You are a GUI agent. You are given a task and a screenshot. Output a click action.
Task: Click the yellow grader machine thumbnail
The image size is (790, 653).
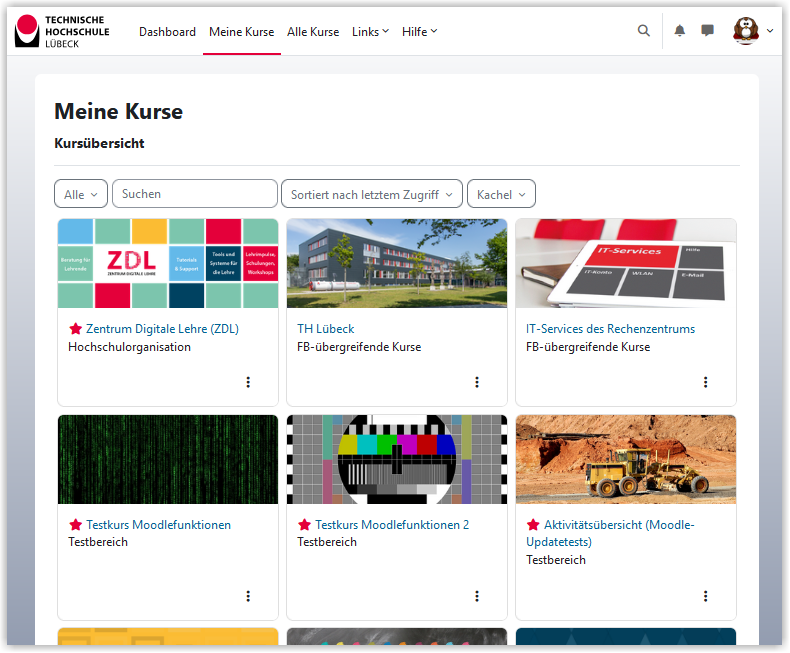[x=626, y=460]
